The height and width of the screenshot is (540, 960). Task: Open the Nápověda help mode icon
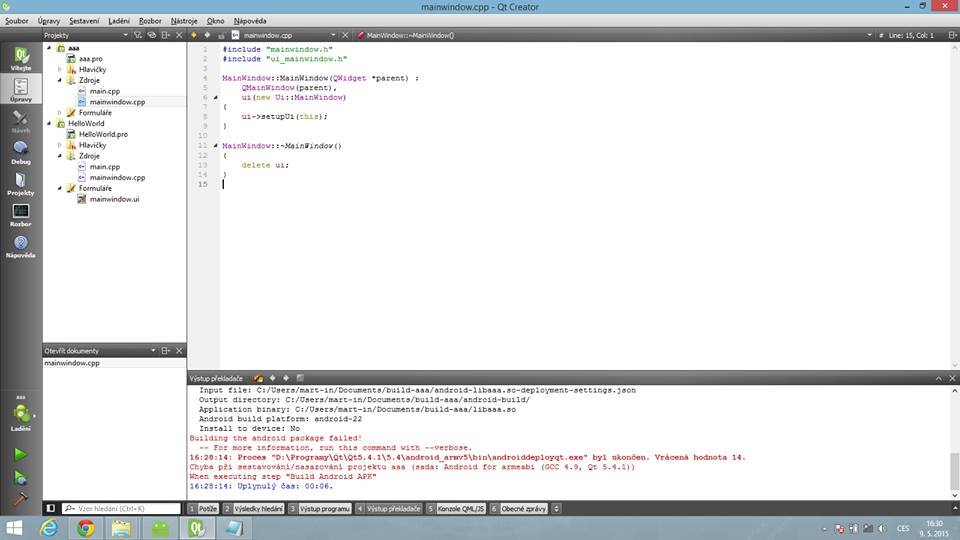pyautogui.click(x=20, y=246)
